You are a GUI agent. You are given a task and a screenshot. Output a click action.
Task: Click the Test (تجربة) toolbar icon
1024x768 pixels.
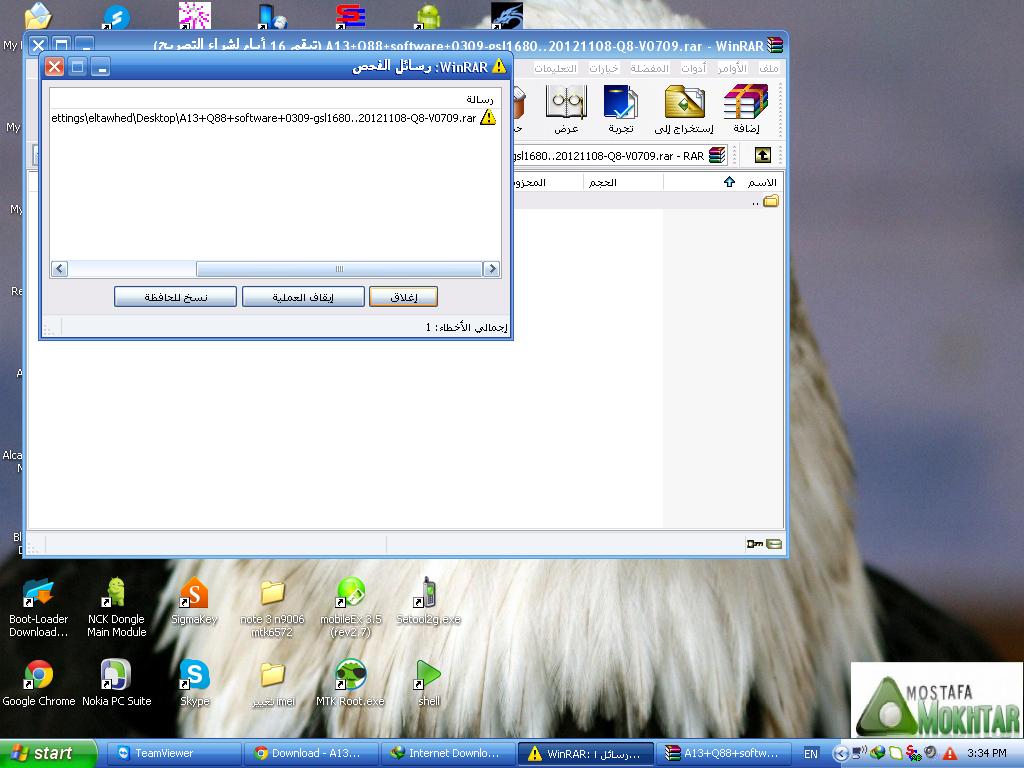620,109
